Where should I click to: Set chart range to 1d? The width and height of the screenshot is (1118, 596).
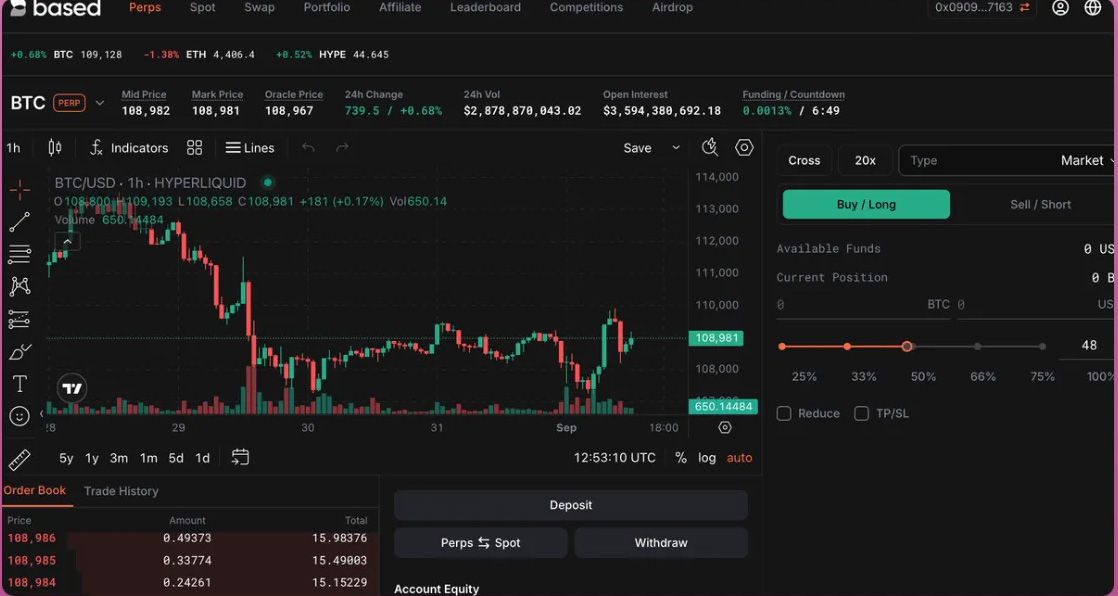click(x=202, y=458)
